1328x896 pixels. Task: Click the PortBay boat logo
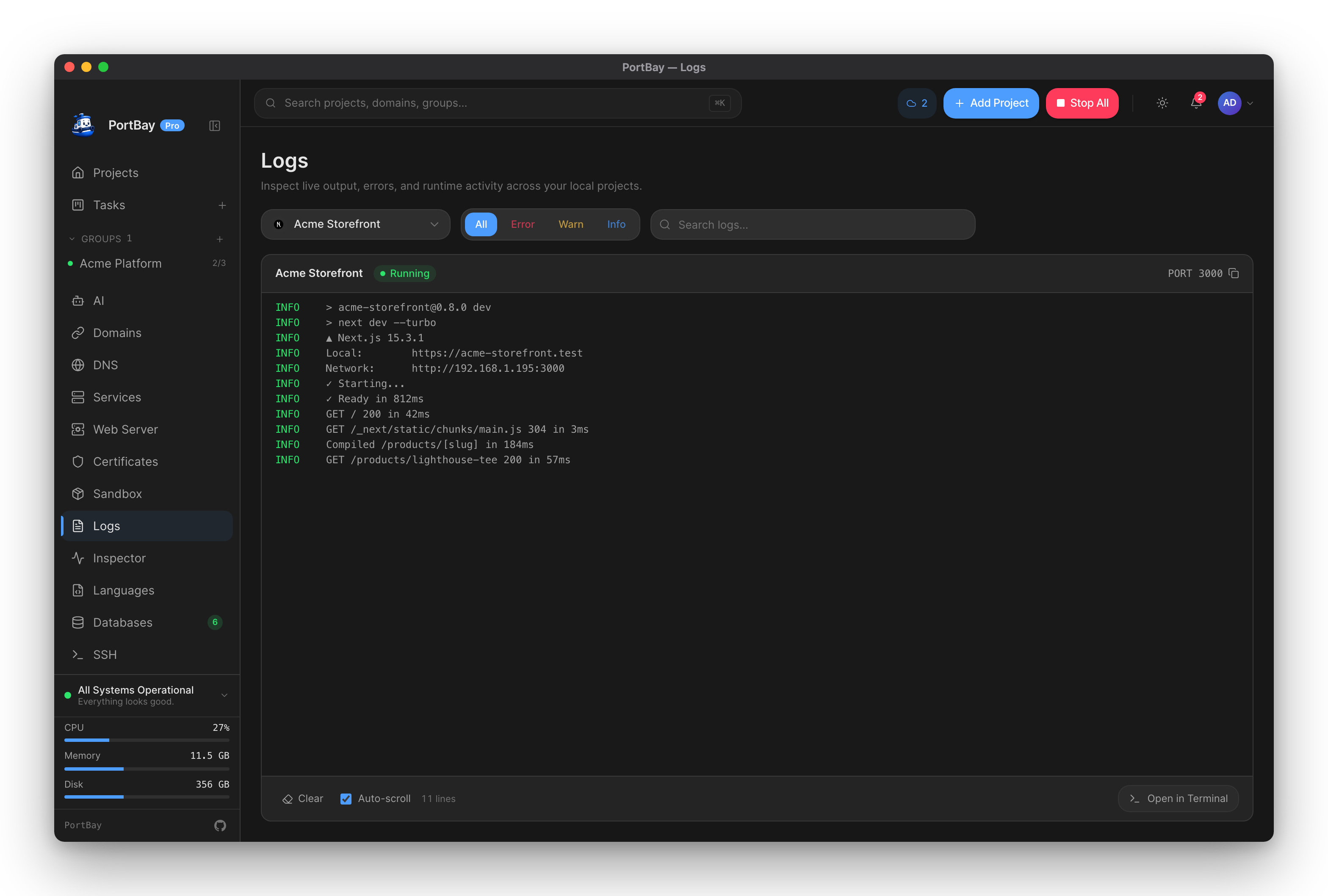click(x=83, y=125)
